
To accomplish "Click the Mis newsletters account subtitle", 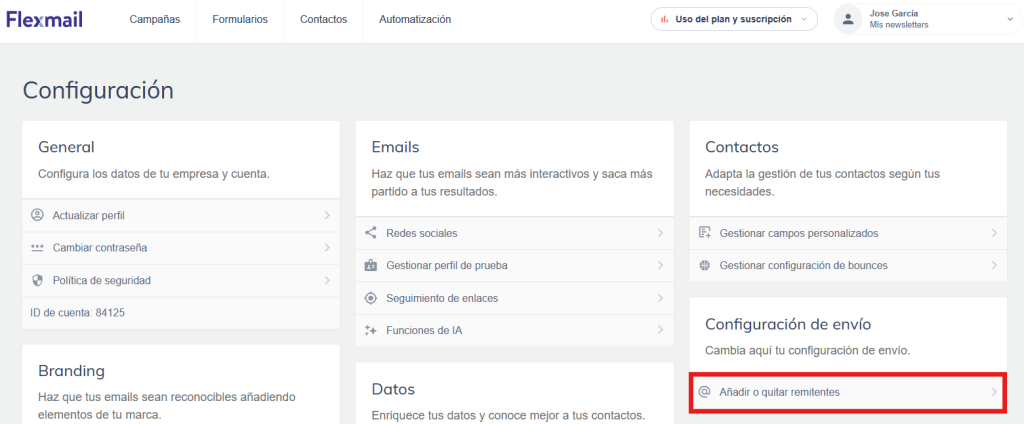I will (899, 25).
